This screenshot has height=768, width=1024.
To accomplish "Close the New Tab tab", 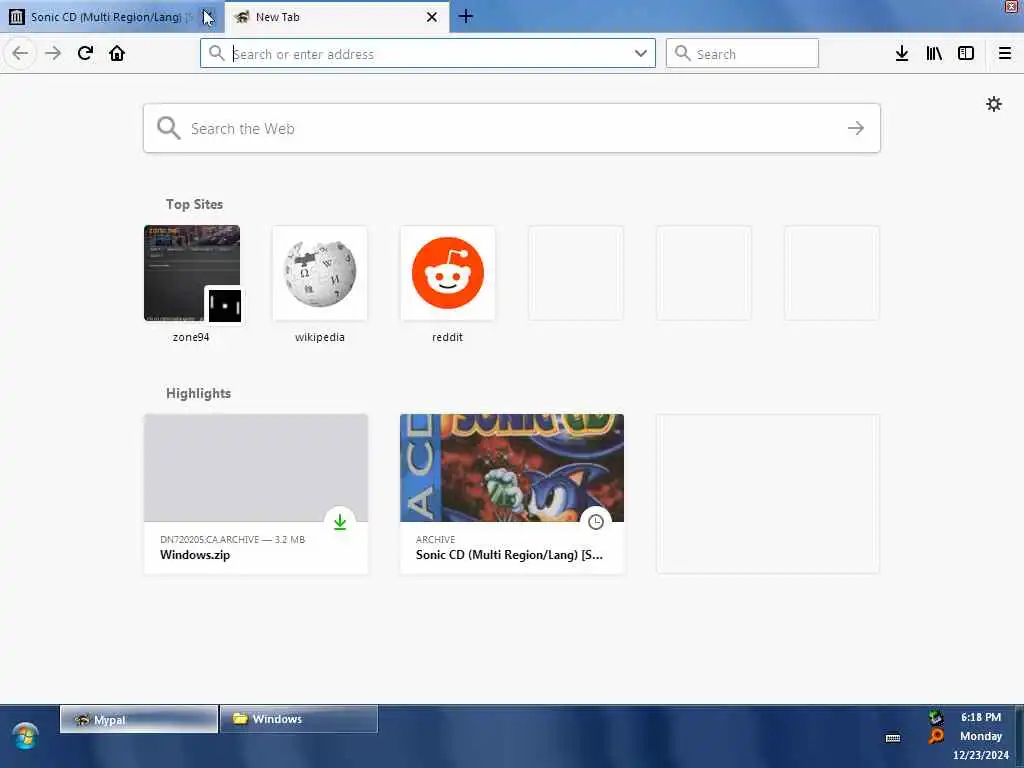I will (432, 17).
